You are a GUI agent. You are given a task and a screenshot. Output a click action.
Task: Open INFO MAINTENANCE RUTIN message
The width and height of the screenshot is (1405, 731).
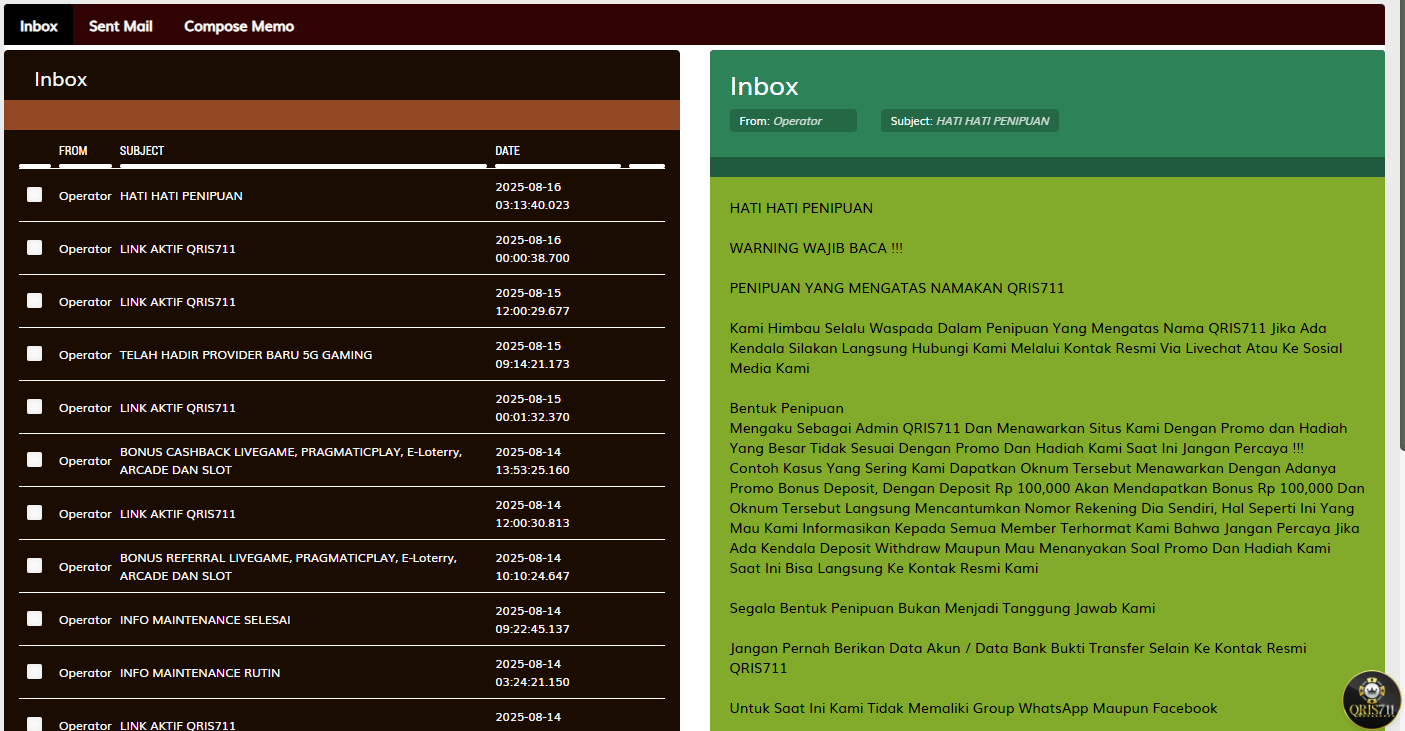(200, 673)
